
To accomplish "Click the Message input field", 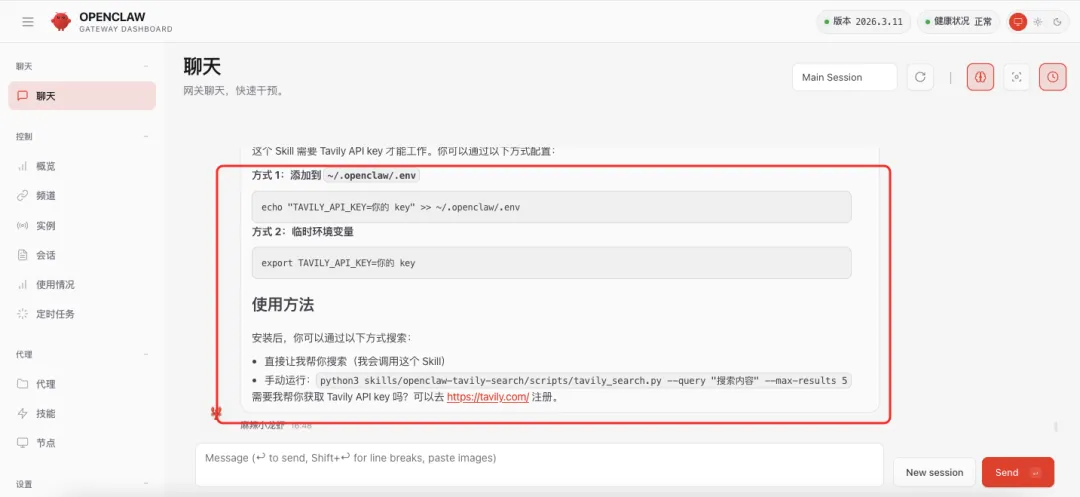I will [539, 465].
